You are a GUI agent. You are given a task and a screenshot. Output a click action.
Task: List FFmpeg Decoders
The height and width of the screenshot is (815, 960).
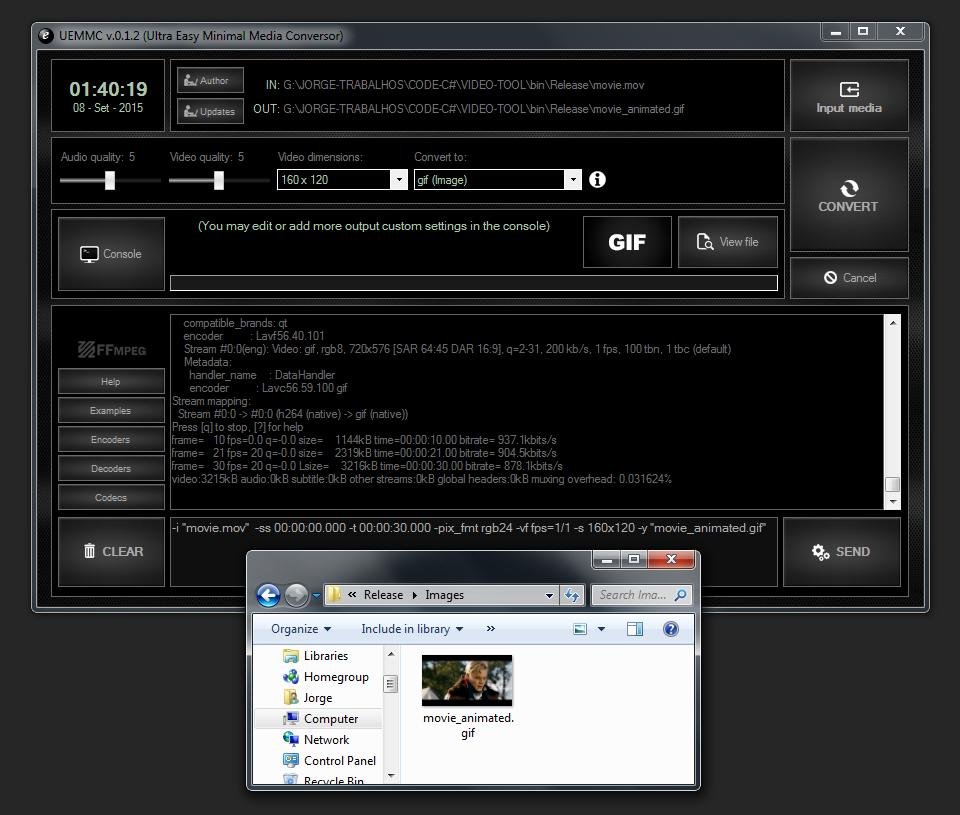111,468
